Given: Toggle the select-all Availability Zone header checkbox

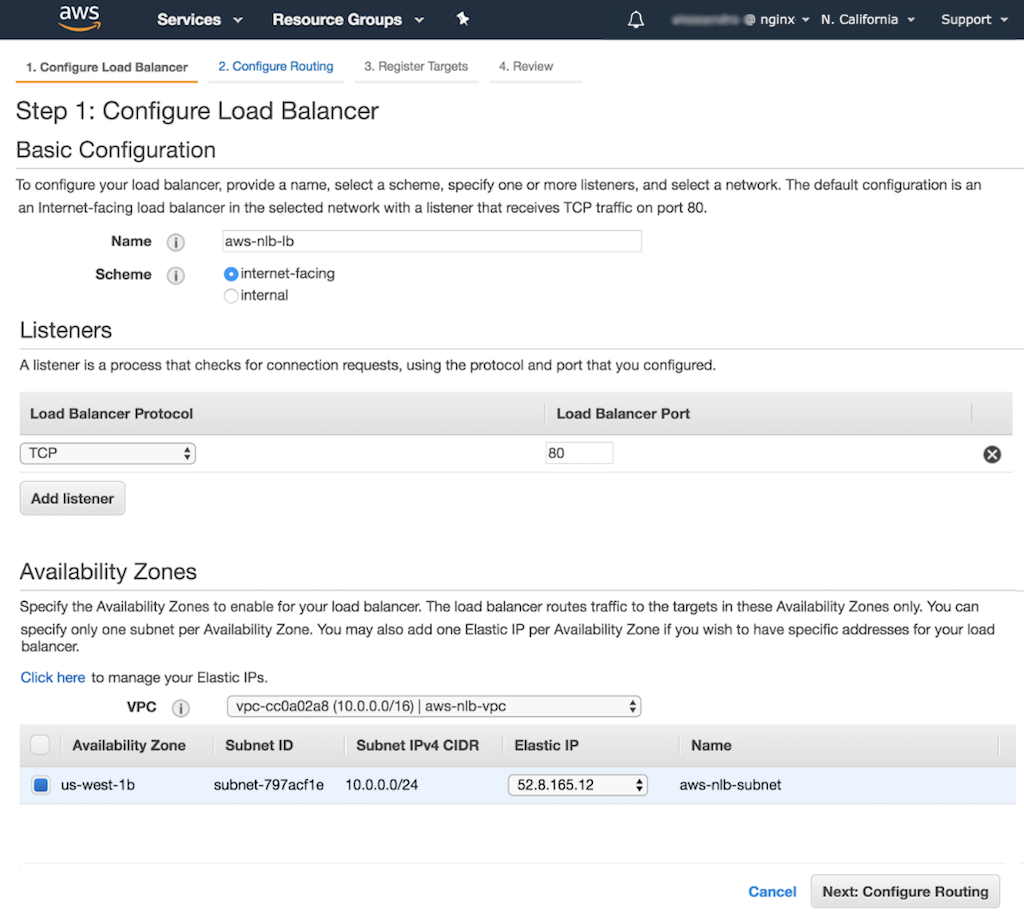Looking at the screenshot, I should click(40, 745).
